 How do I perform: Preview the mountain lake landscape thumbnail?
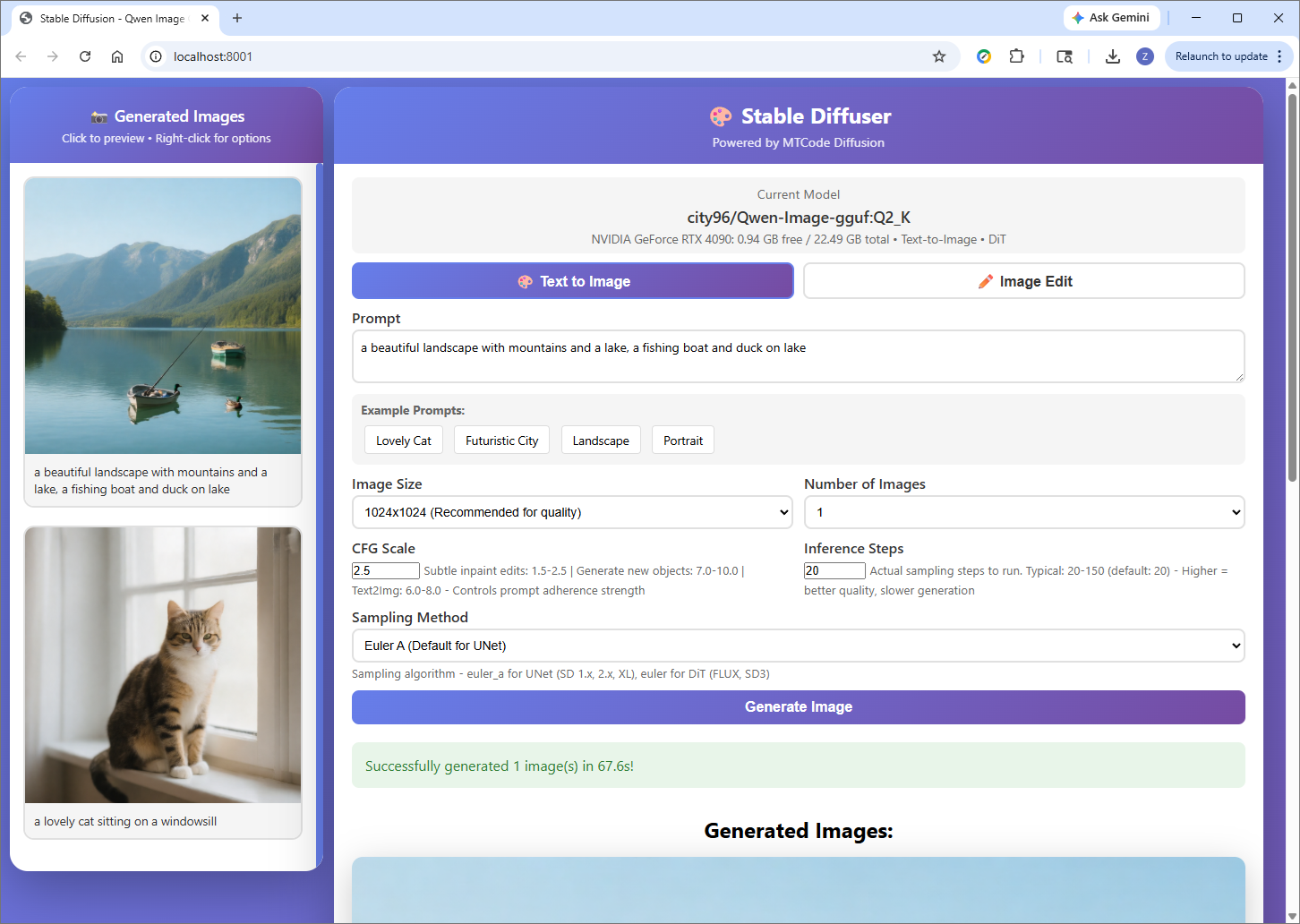click(163, 316)
